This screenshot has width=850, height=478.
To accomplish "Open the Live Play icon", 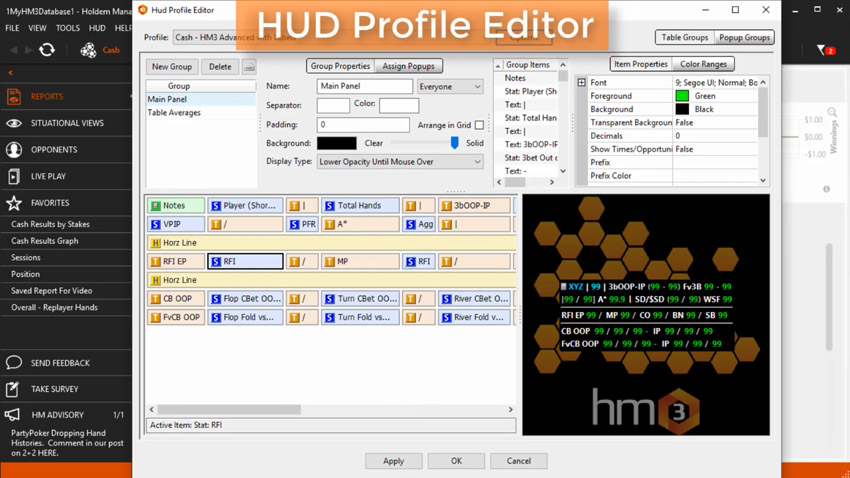I will (14, 176).
